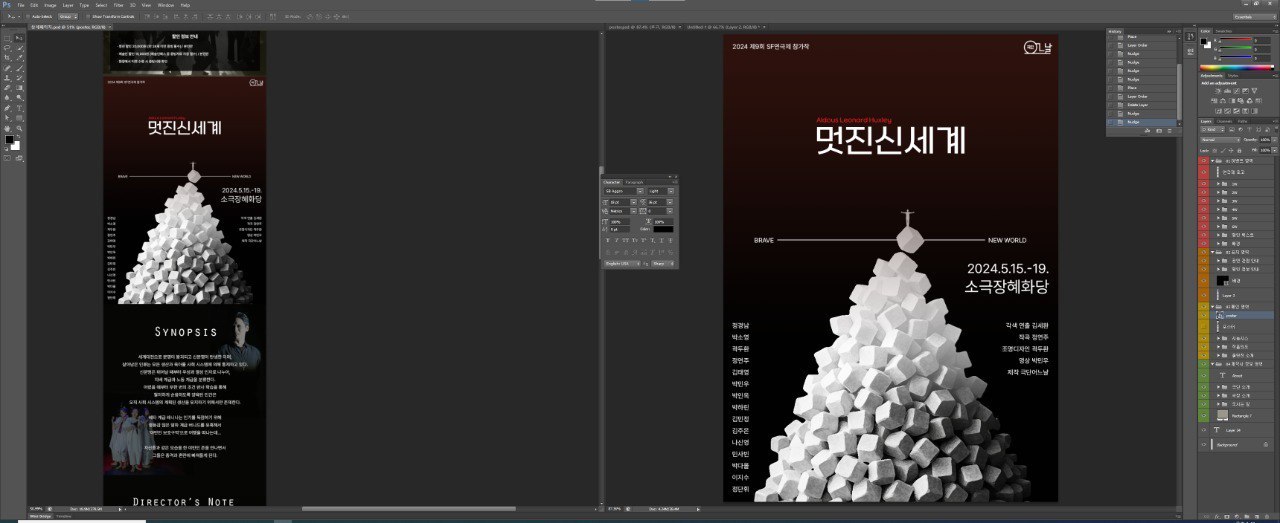Click the History panel trash icon
Screen dimensions: 1280x523
[x=1170, y=131]
